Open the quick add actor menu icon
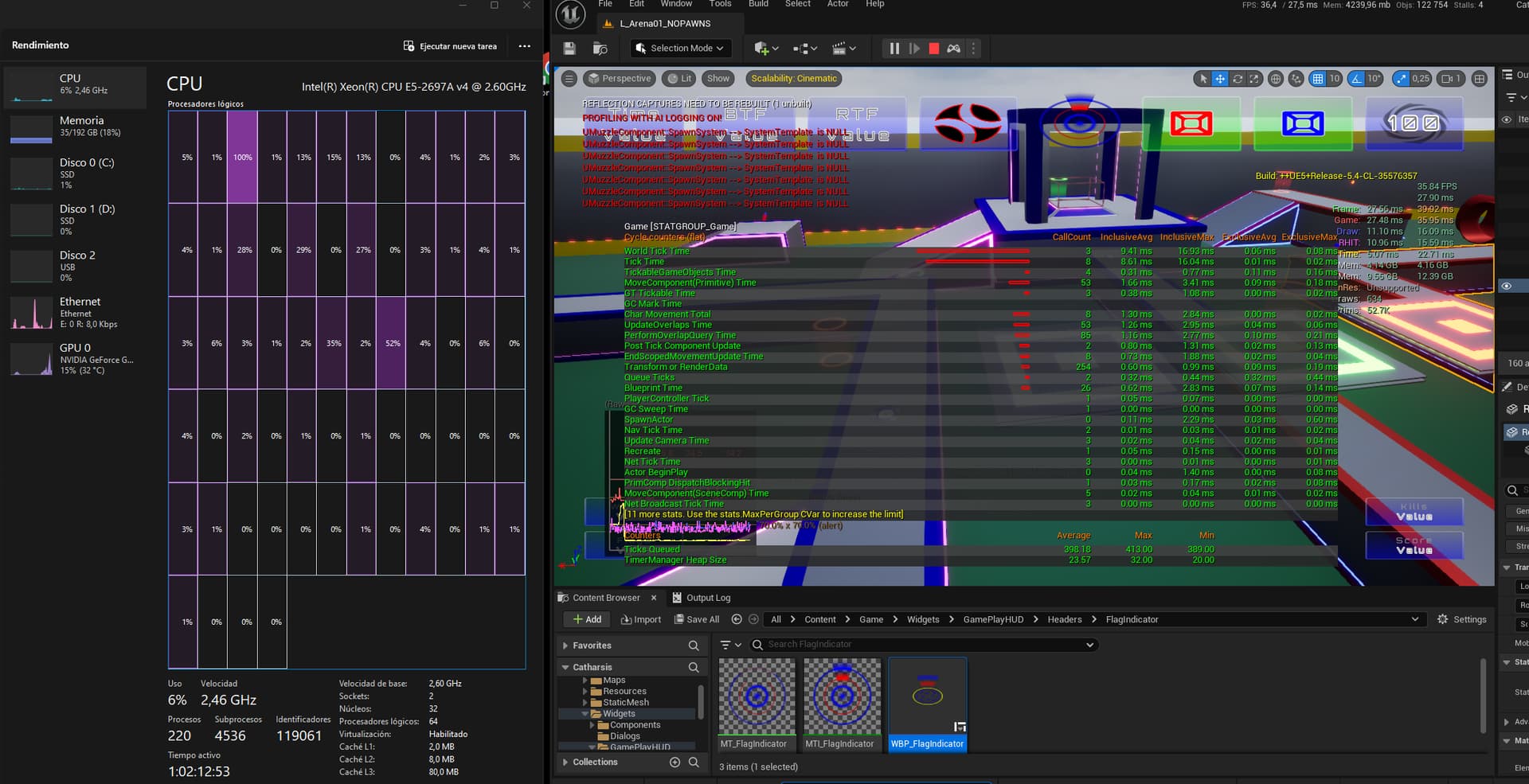The image size is (1529, 784). point(766,49)
